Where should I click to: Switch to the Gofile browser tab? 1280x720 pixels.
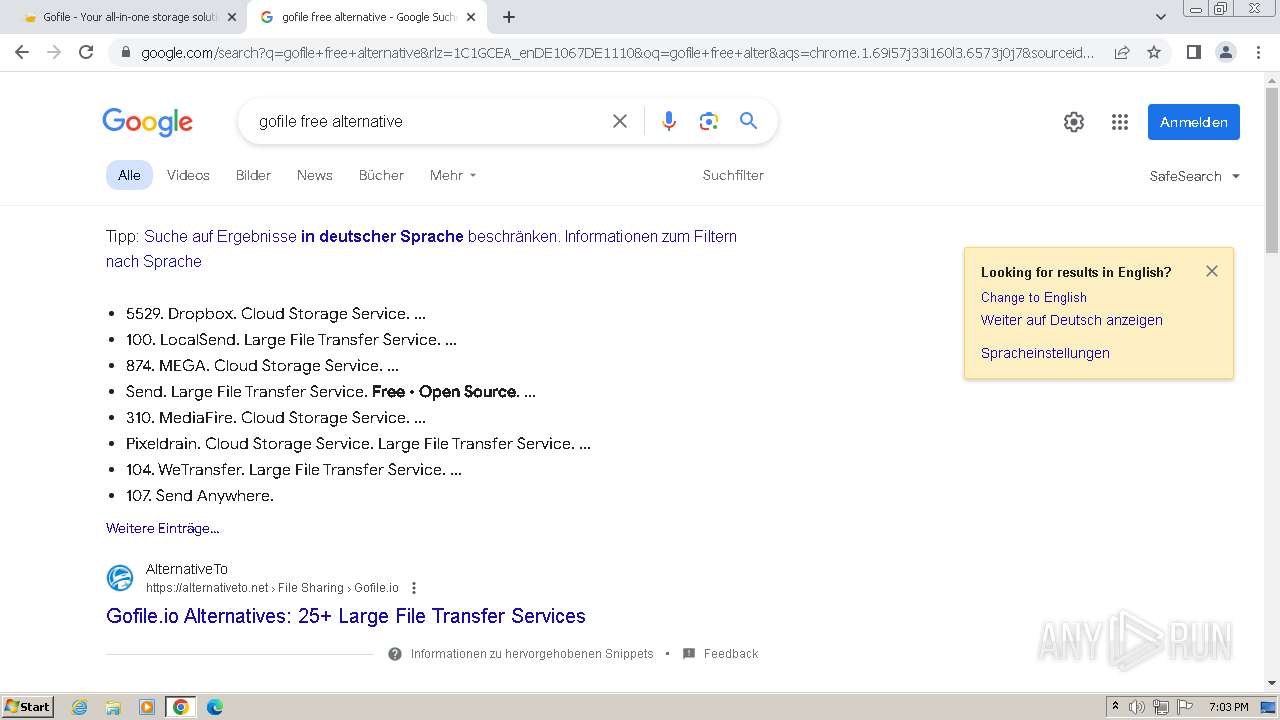[x=129, y=17]
